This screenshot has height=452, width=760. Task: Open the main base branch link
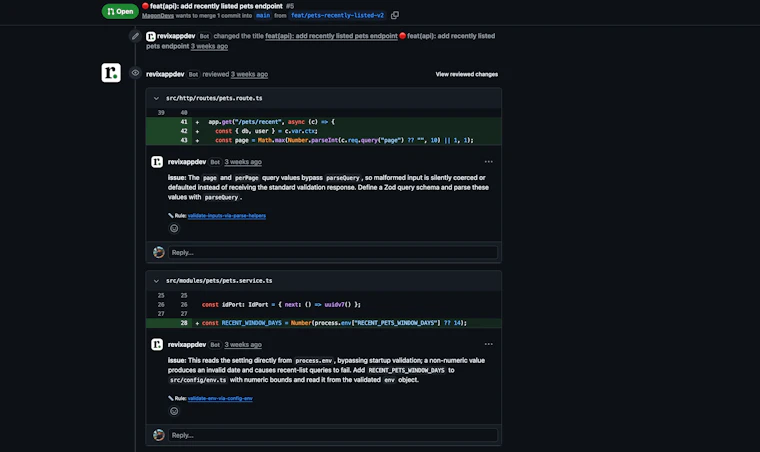coord(263,16)
